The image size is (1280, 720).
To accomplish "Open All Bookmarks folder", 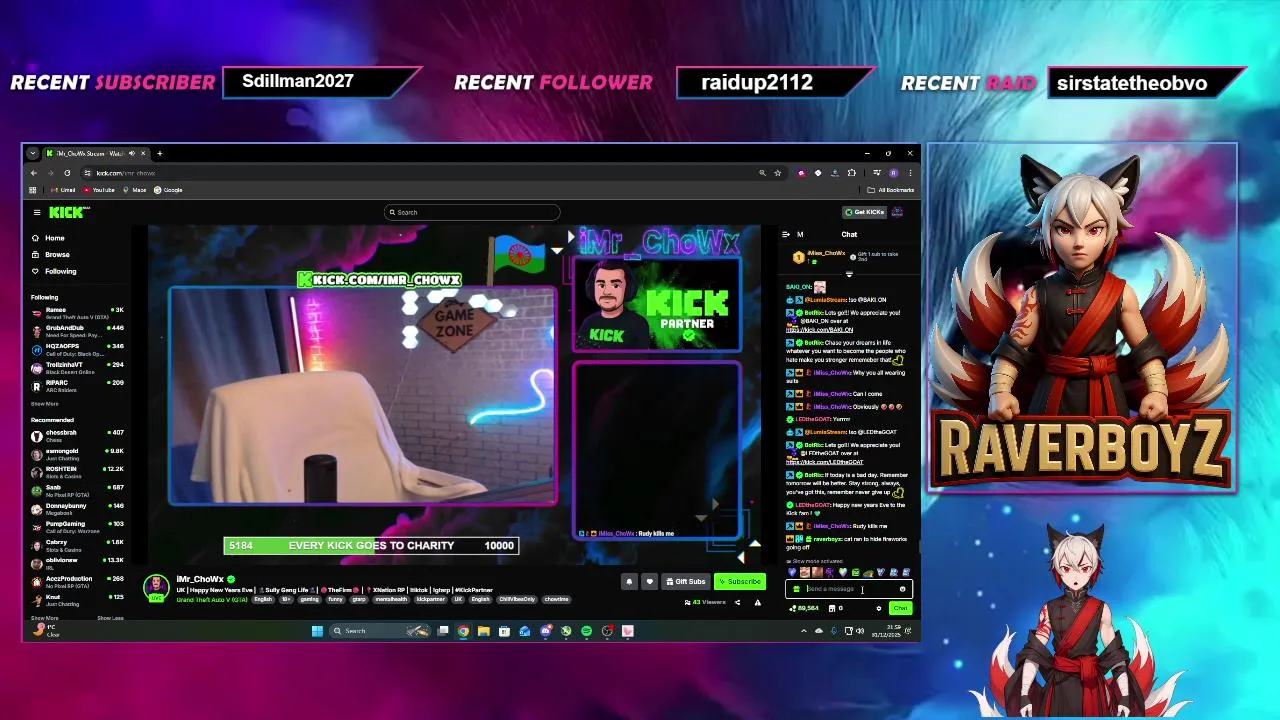I will coord(891,190).
